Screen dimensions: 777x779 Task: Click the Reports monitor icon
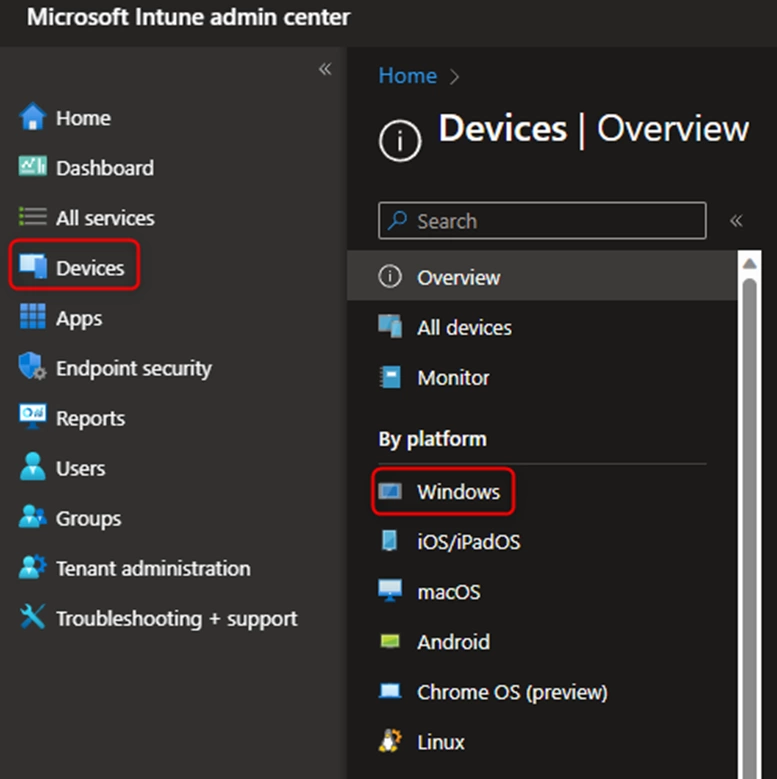click(33, 417)
